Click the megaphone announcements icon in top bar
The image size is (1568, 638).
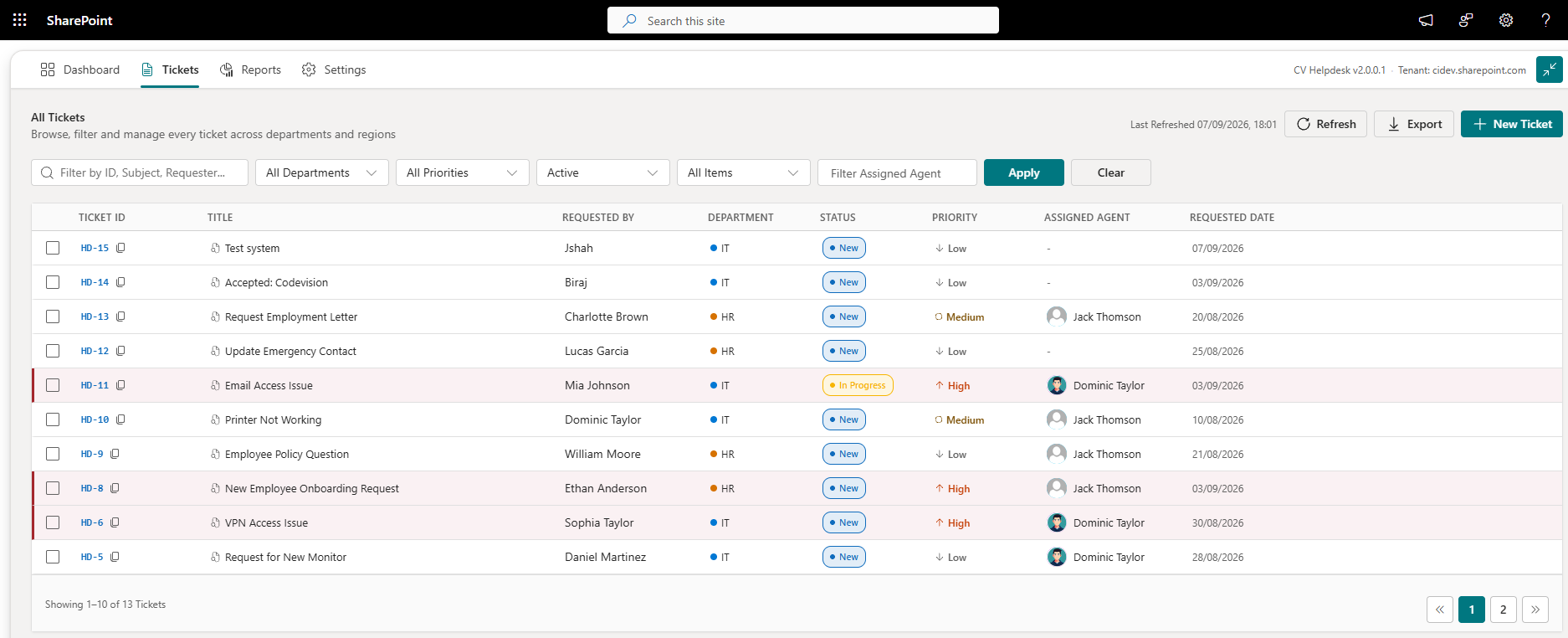click(x=1426, y=20)
